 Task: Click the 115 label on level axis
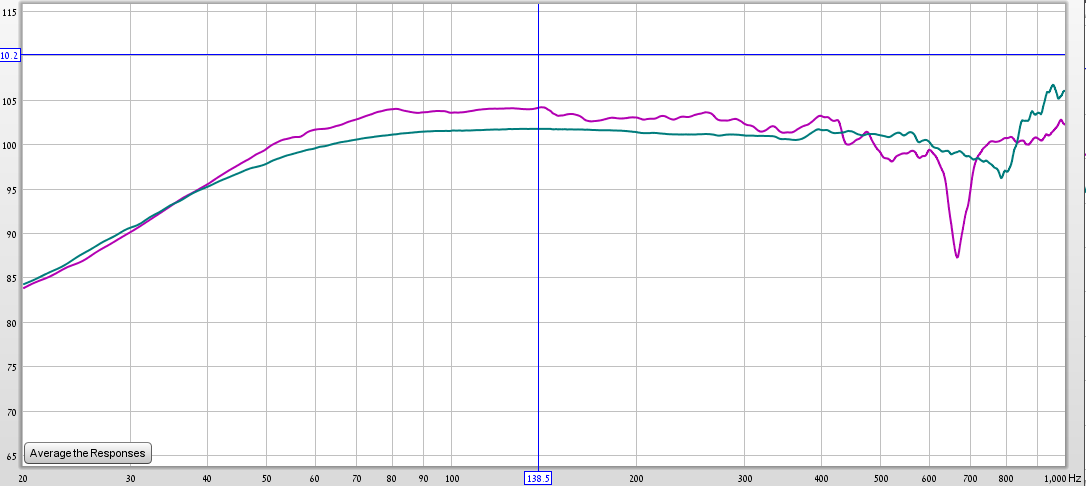8,12
